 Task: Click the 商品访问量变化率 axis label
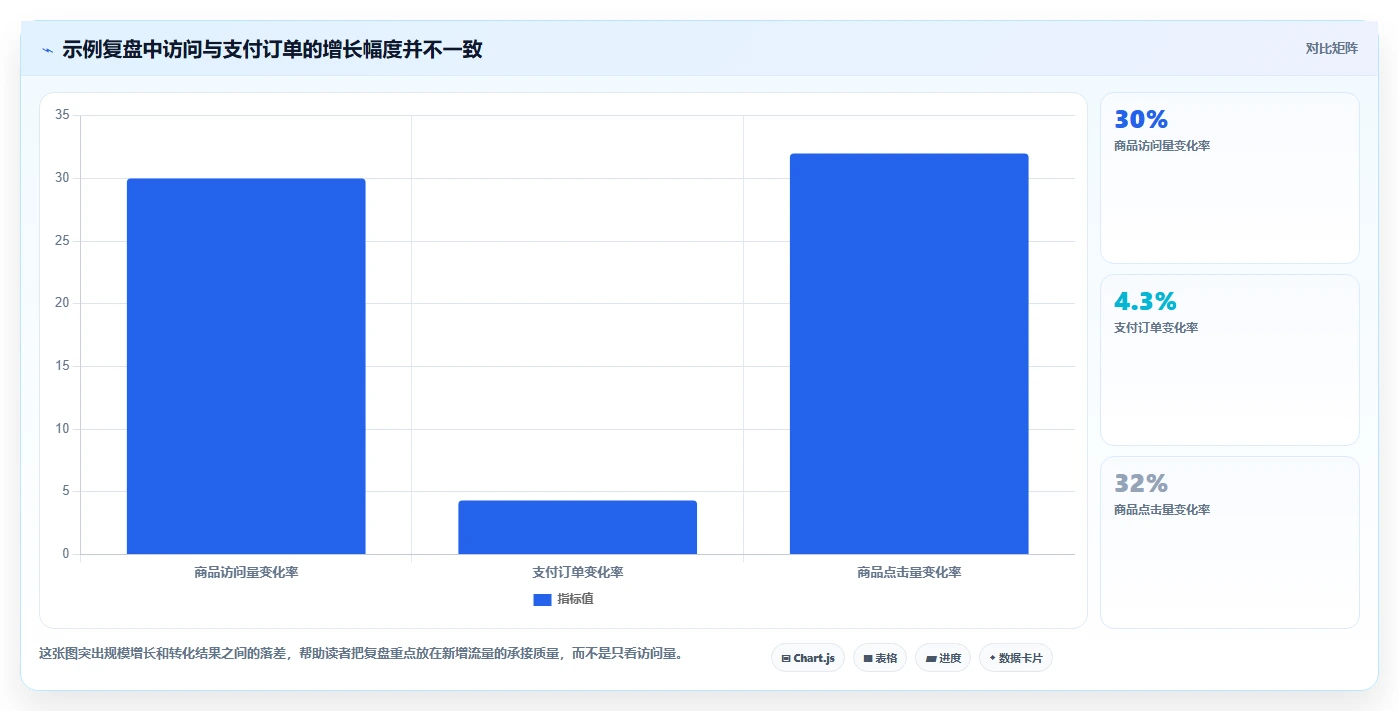[246, 573]
